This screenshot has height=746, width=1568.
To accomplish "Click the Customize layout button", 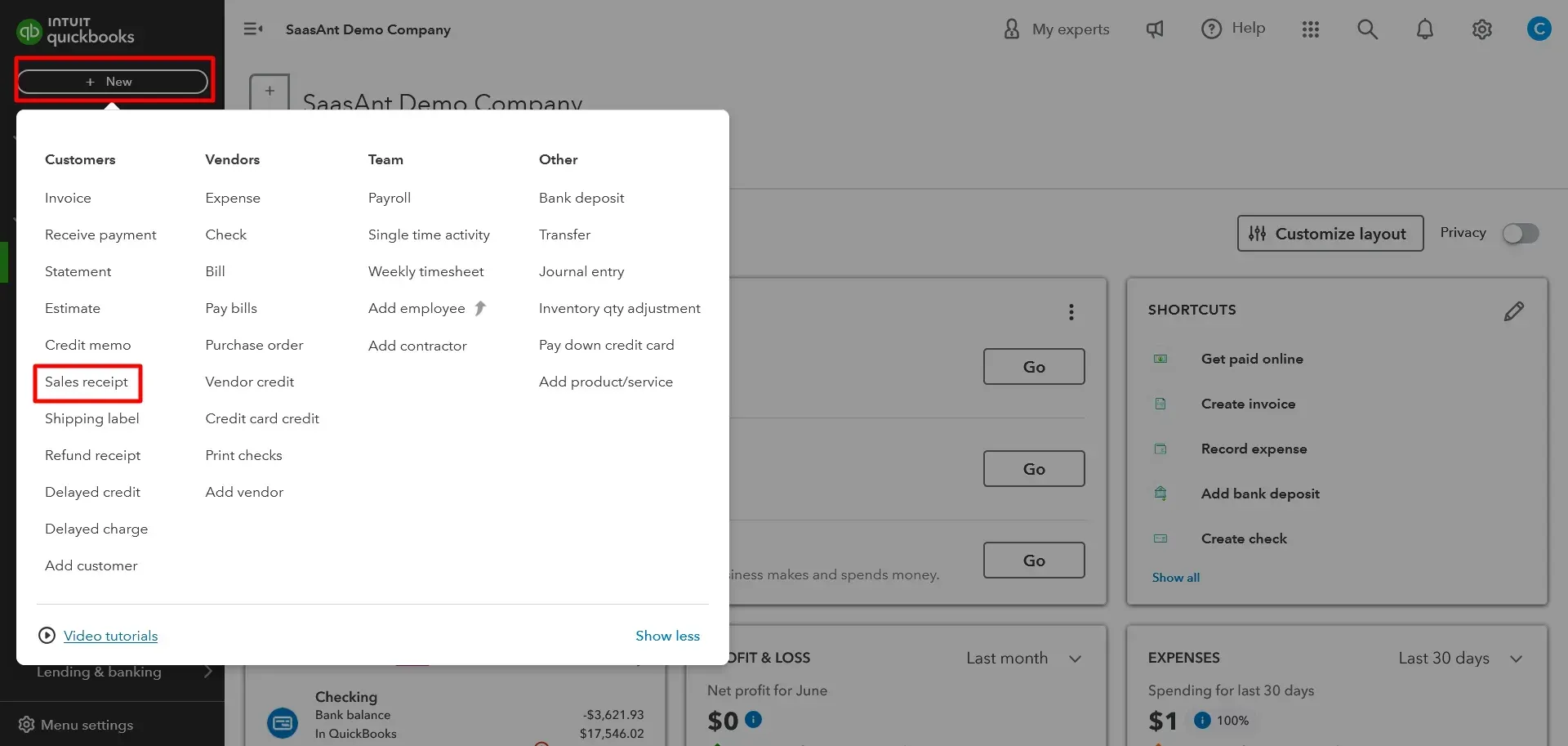I will coord(1330,234).
